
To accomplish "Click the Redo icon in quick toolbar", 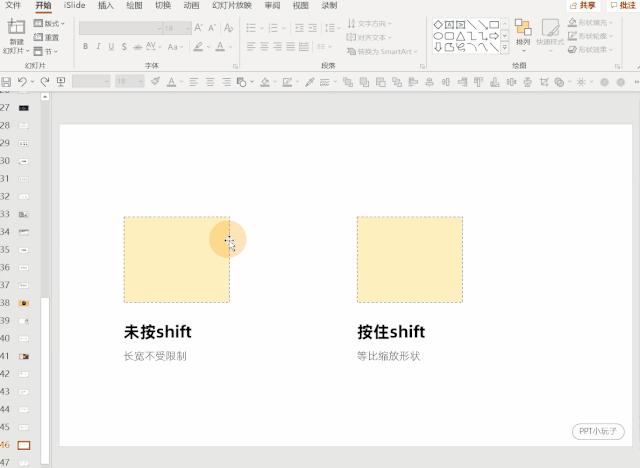I will pyautogui.click(x=44, y=82).
